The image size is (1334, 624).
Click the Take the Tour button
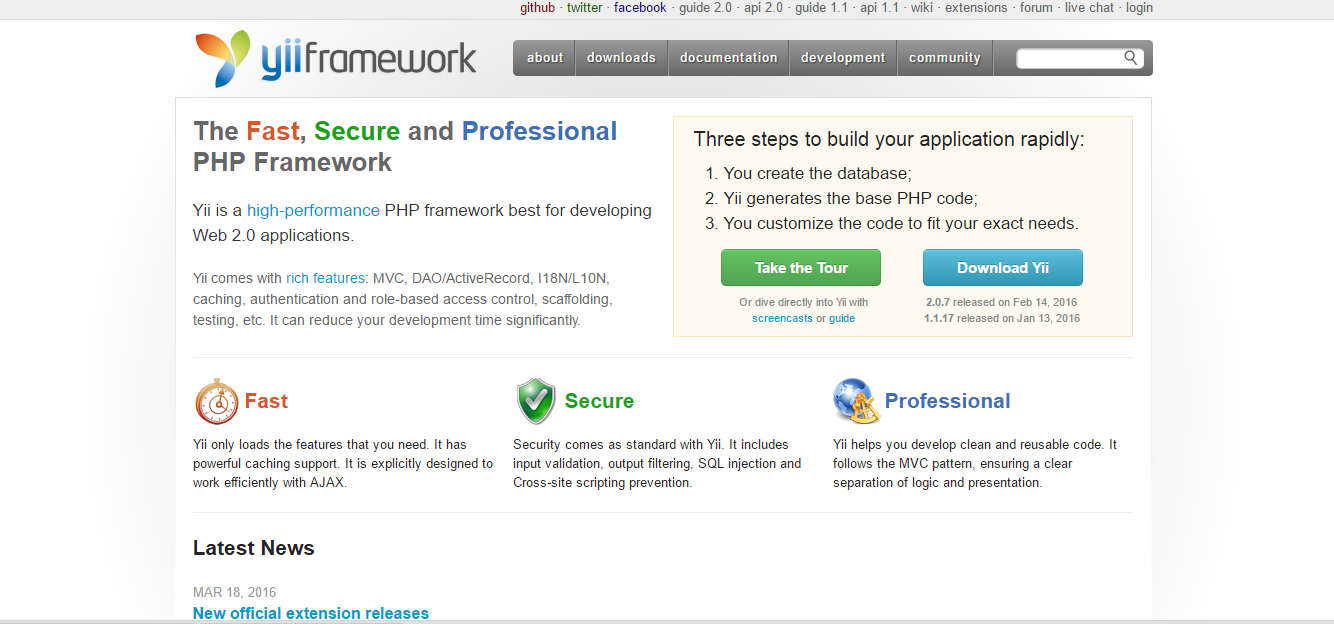click(x=801, y=268)
